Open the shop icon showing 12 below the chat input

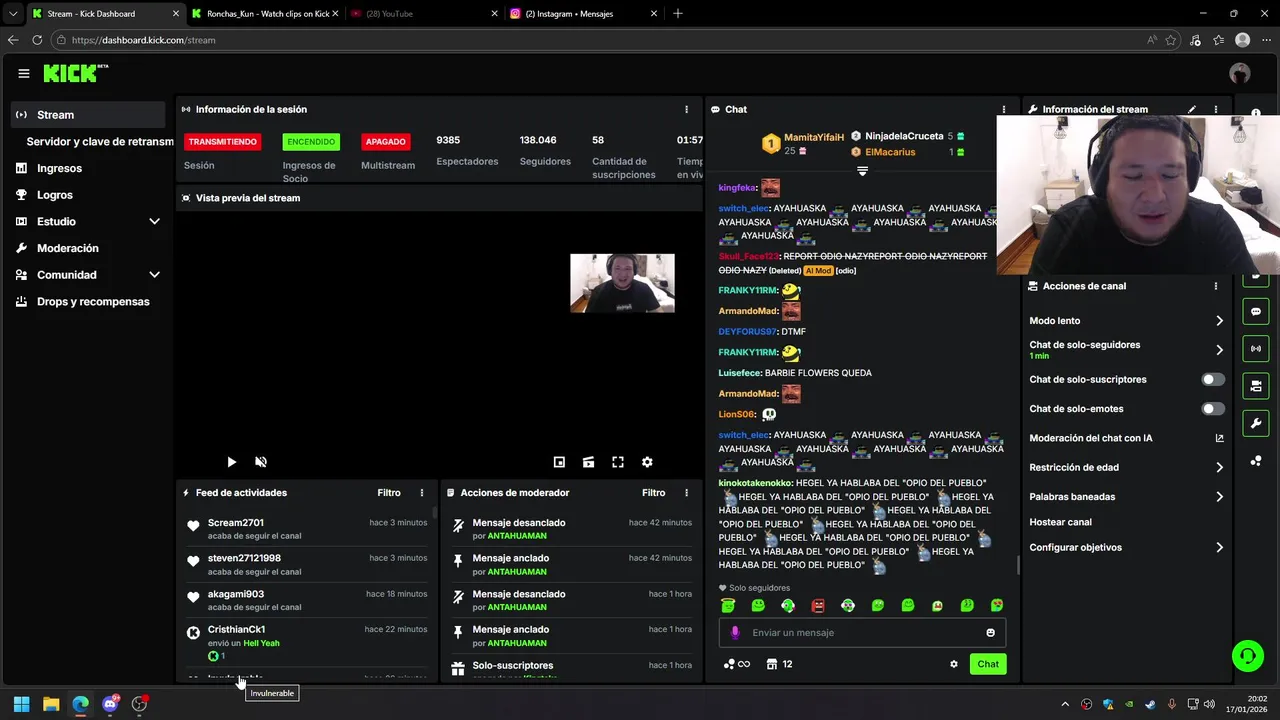780,664
